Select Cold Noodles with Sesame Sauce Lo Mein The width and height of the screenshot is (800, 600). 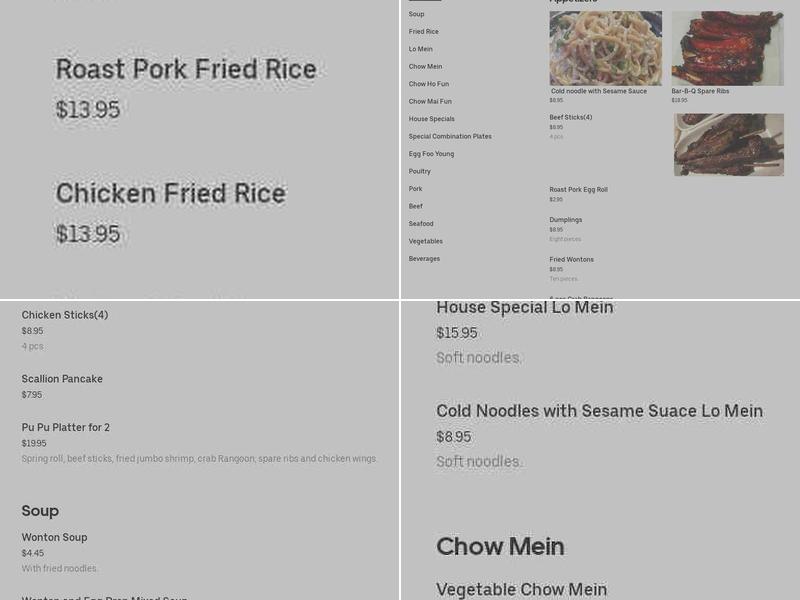[599, 411]
